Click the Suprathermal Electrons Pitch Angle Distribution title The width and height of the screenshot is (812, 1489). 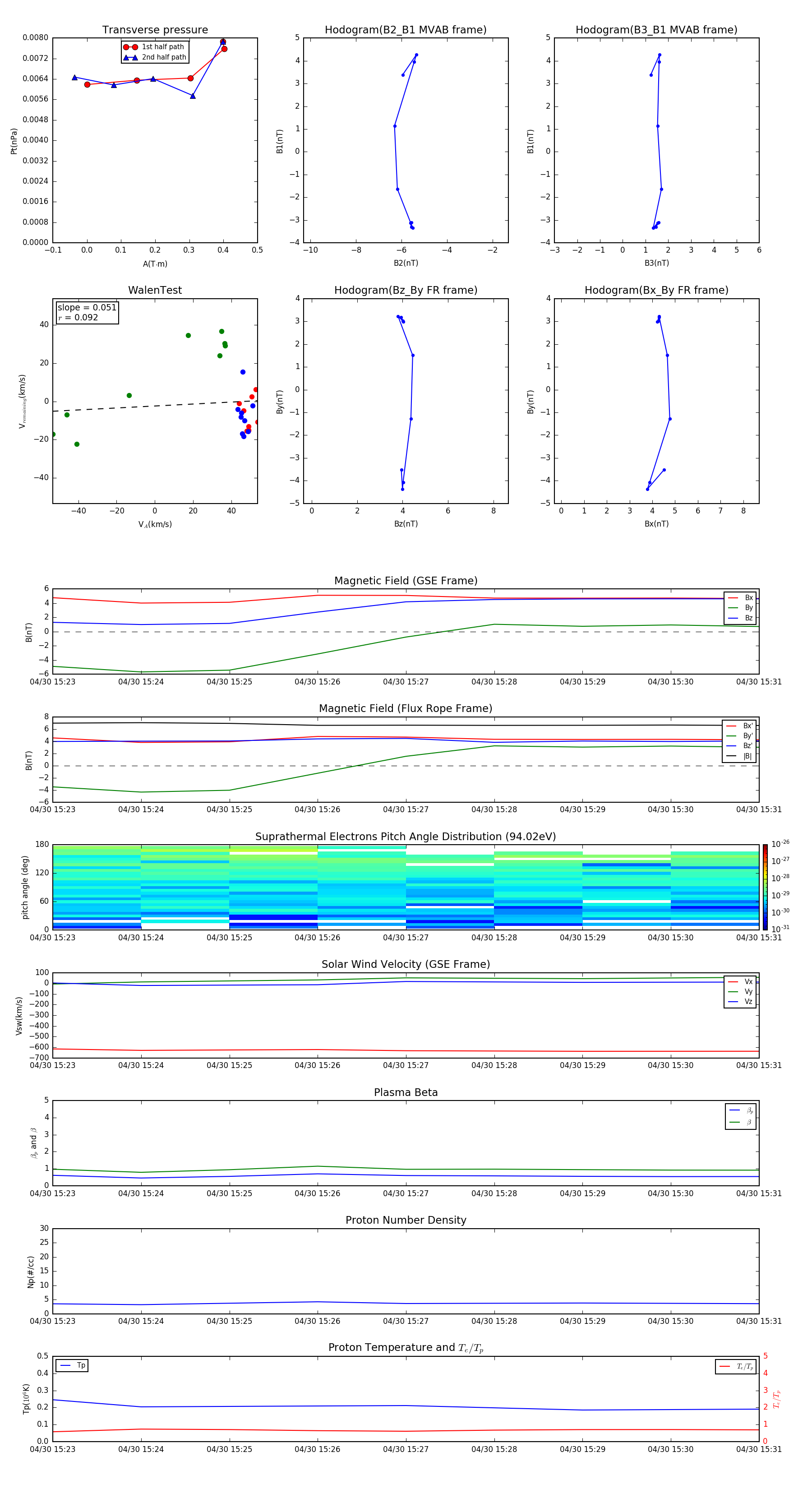tap(406, 837)
